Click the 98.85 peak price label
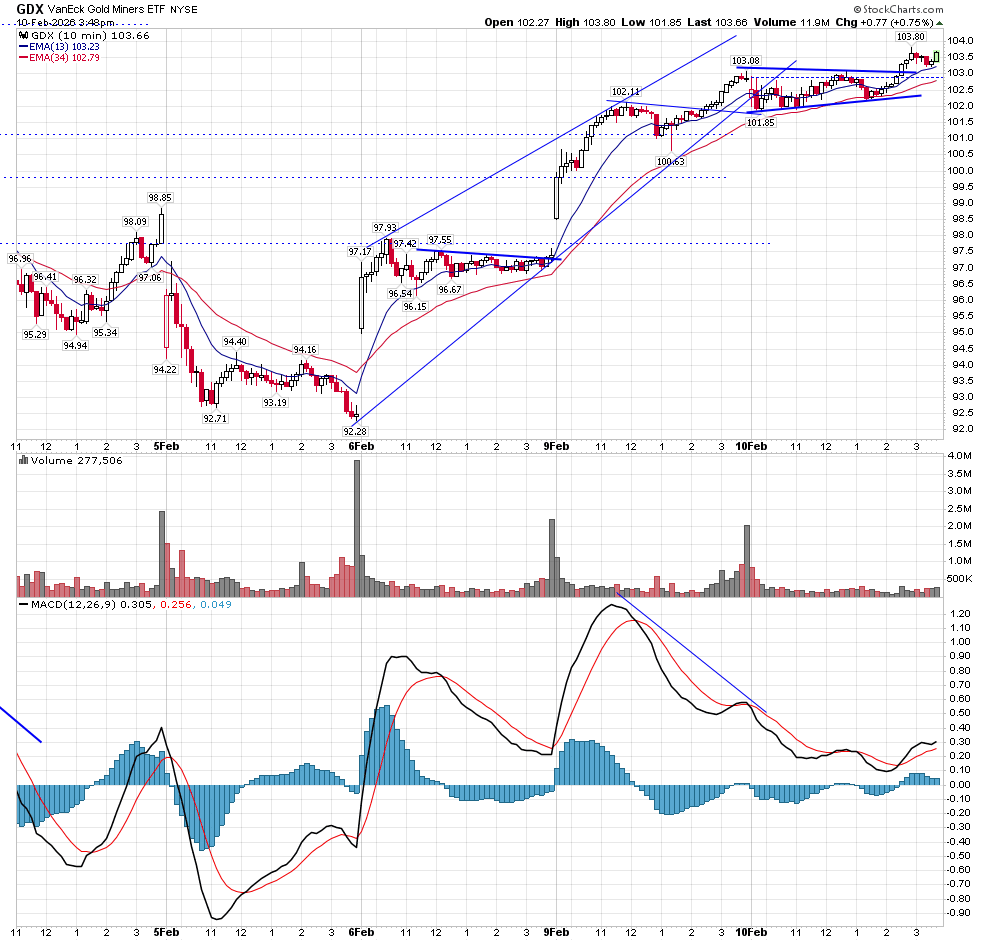 160,197
